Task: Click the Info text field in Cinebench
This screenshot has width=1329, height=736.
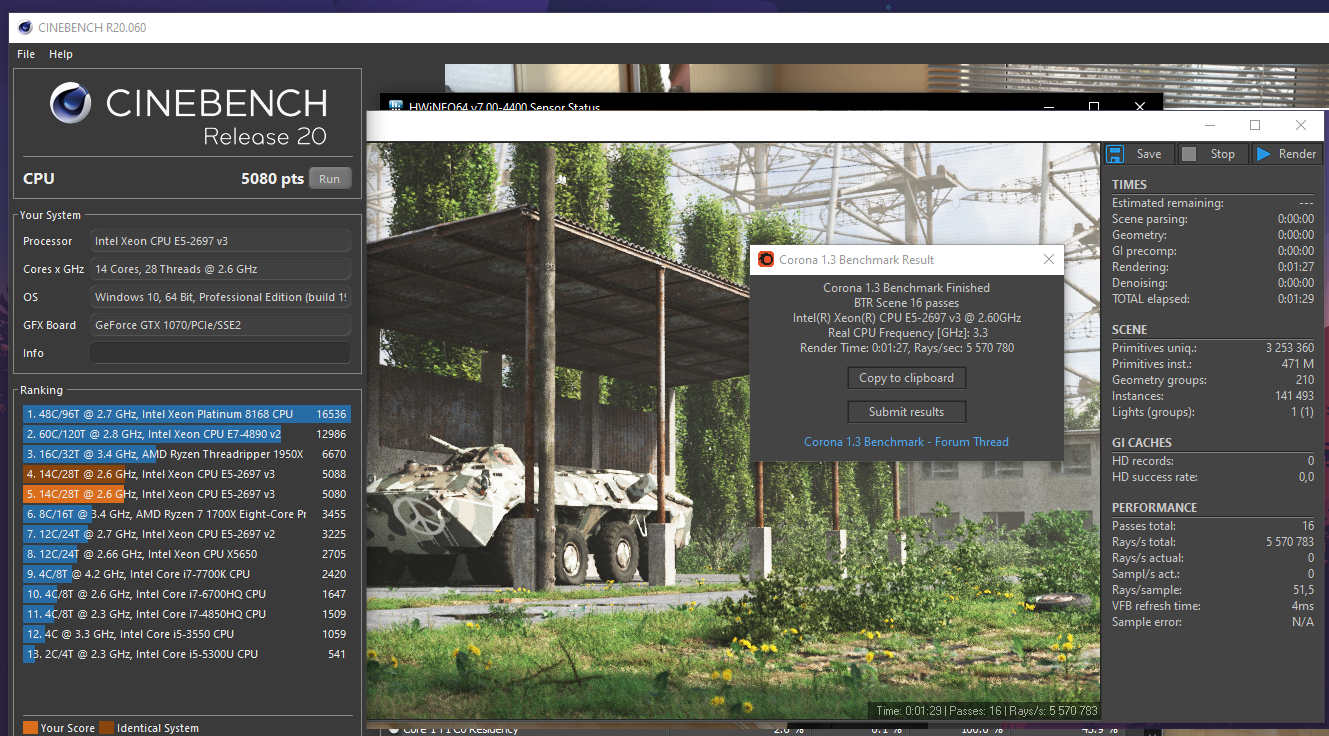Action: pyautogui.click(x=220, y=353)
